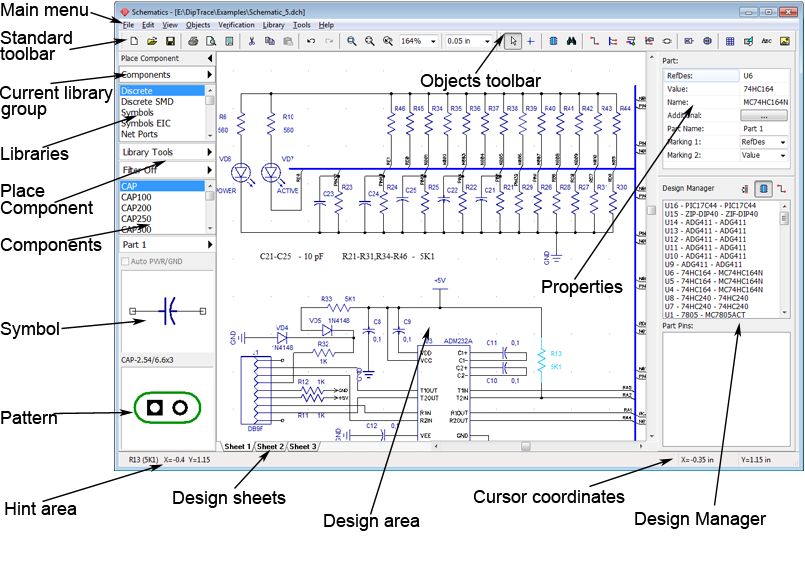Click the Cut scissors icon
Screen dimensions: 805x561
point(252,41)
